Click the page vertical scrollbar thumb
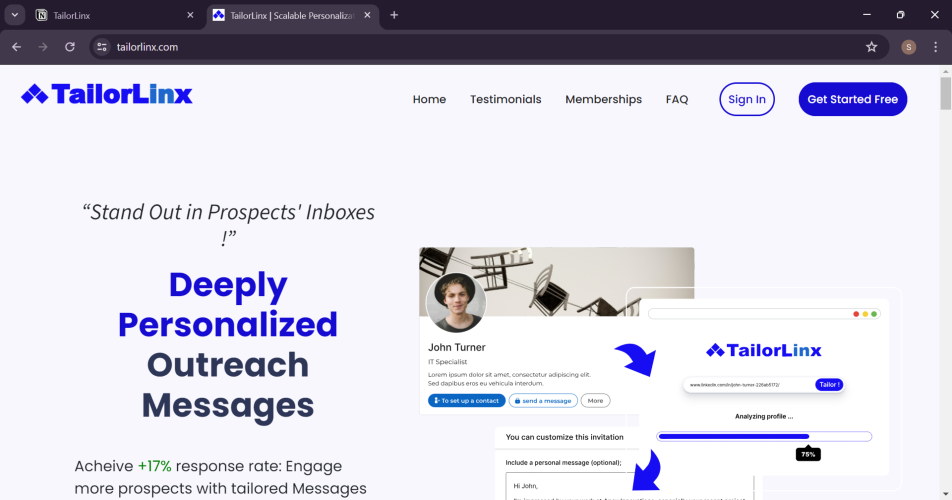 [x=945, y=93]
